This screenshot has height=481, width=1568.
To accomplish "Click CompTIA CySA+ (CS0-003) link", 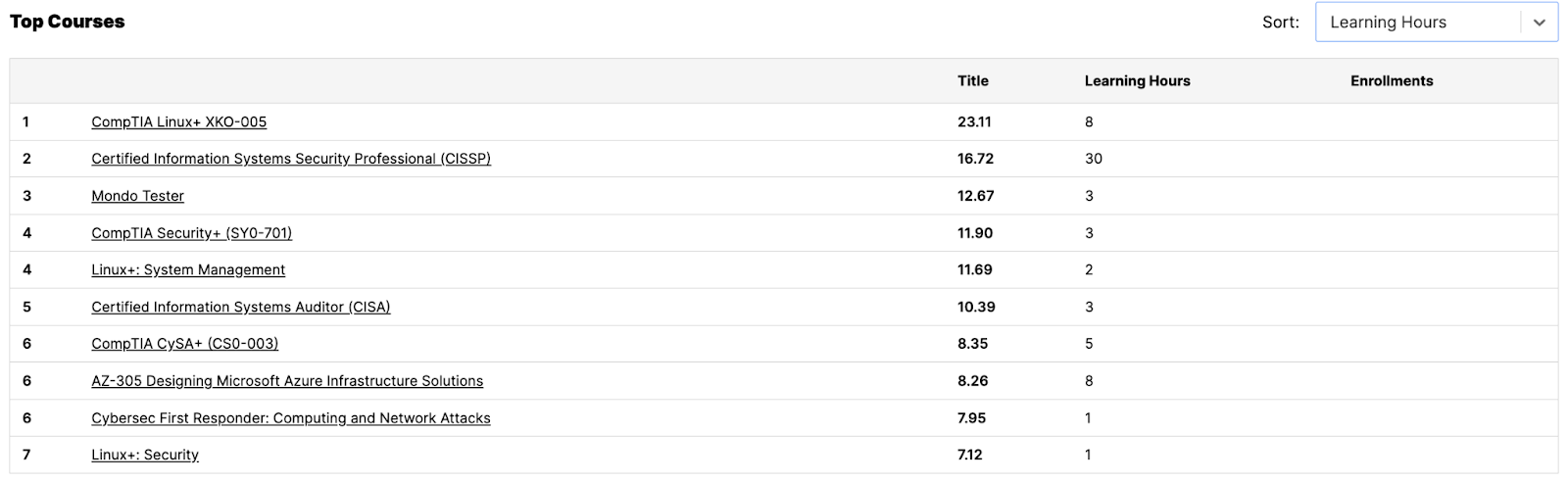I will 184,344.
